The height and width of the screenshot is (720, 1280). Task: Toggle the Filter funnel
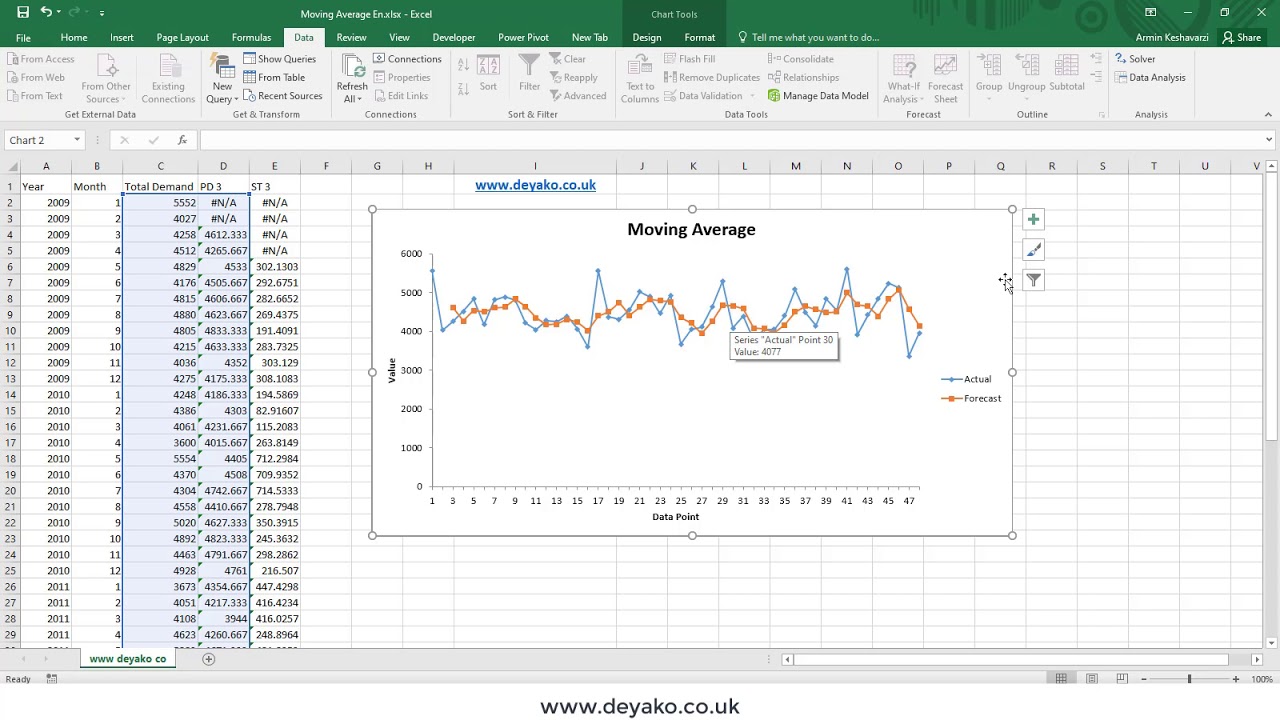click(x=529, y=74)
